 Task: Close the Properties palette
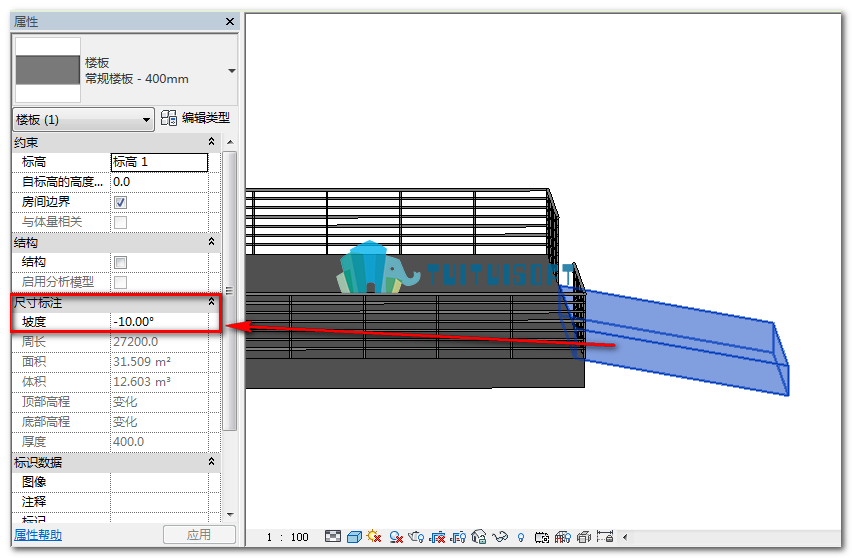pos(230,21)
